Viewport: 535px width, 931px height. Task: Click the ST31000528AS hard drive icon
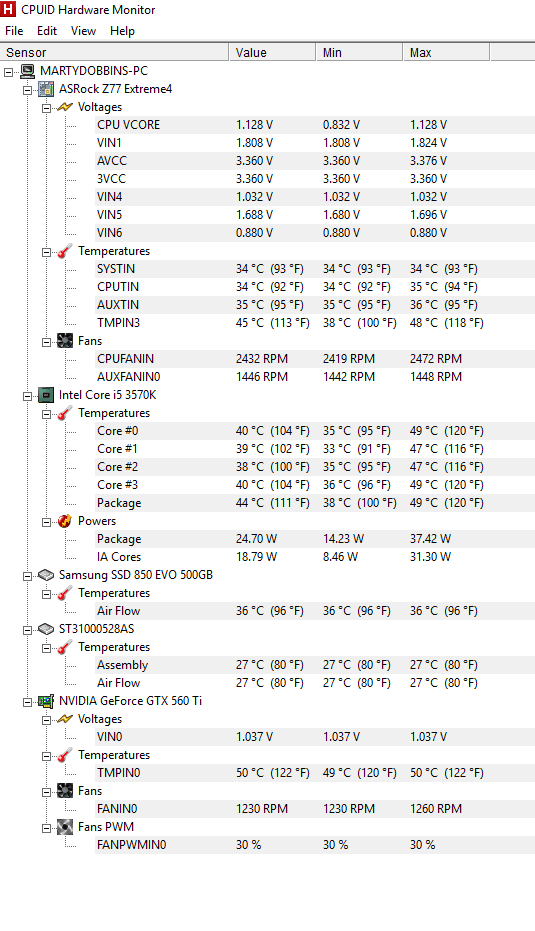tap(46, 629)
